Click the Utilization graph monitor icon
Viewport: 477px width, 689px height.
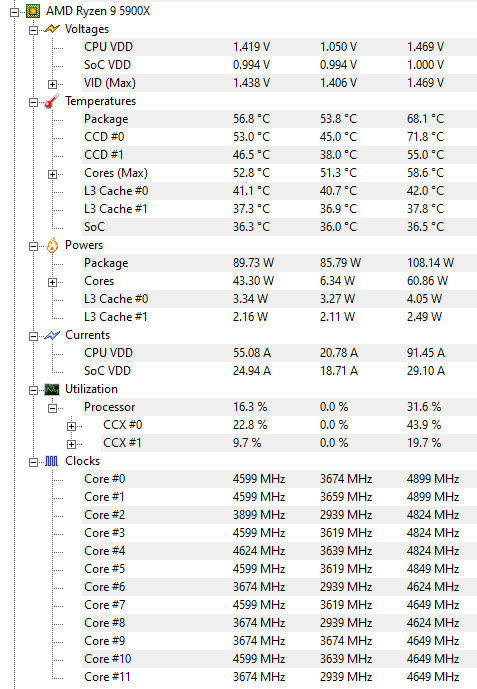tap(52, 389)
